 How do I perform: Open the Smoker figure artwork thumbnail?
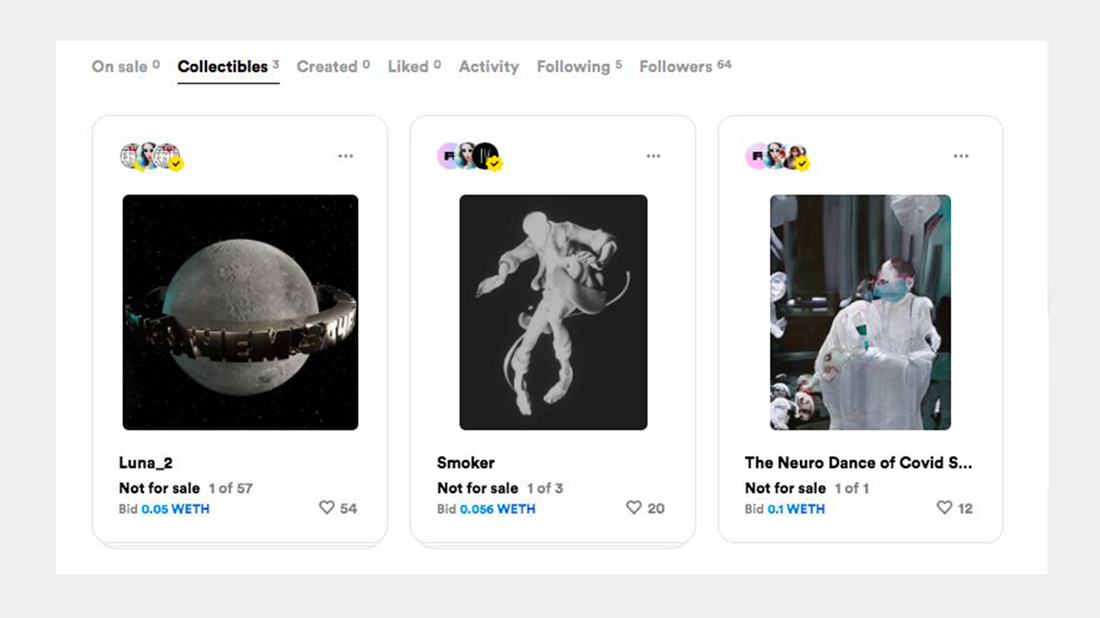tap(553, 312)
